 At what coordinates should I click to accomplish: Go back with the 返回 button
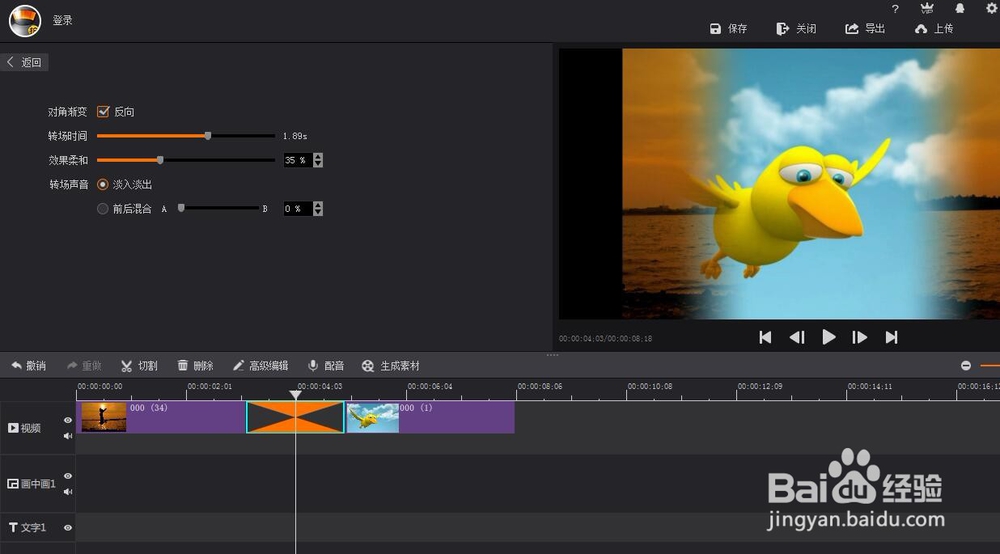24,62
